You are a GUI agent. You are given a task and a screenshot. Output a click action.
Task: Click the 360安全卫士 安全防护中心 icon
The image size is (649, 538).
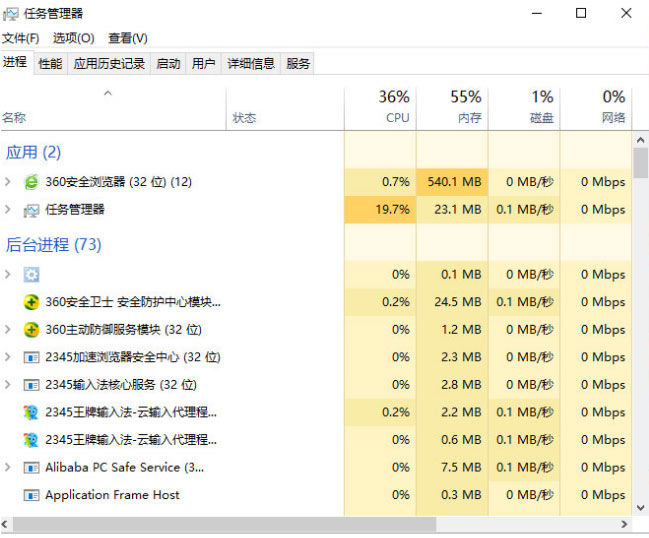(31, 302)
